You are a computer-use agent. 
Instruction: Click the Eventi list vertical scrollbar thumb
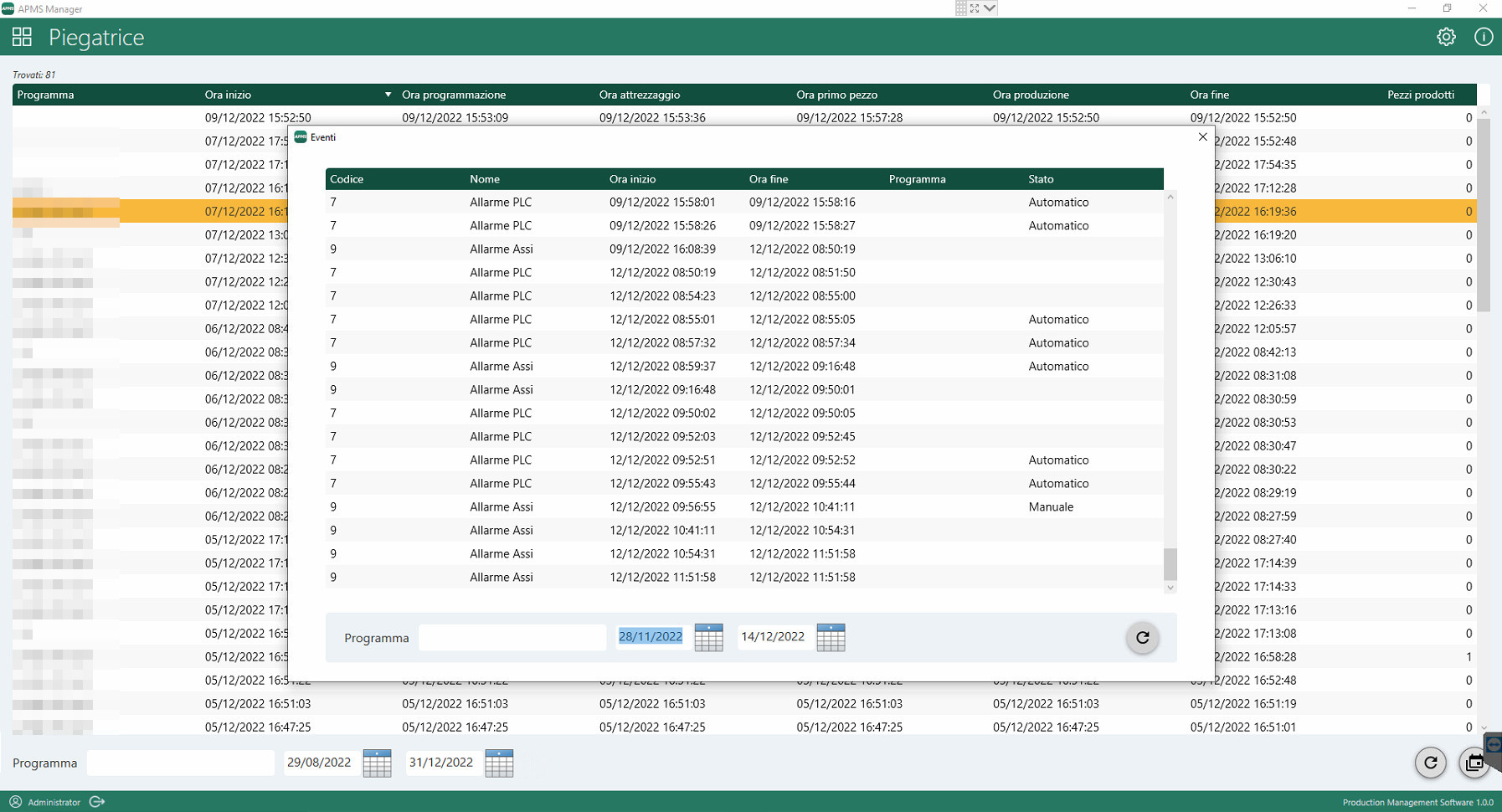pos(1170,563)
